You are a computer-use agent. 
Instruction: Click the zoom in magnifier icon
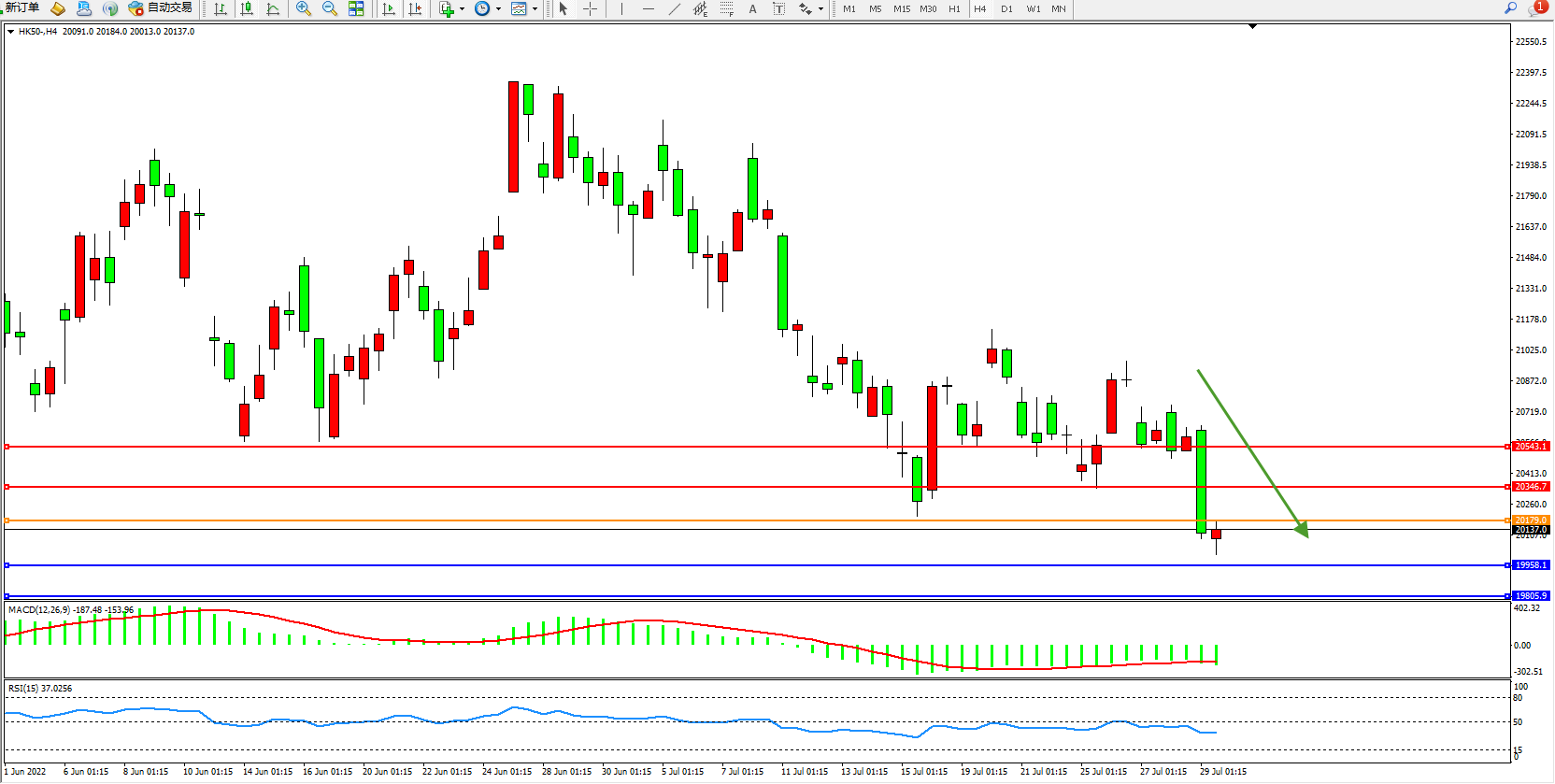[x=303, y=8]
